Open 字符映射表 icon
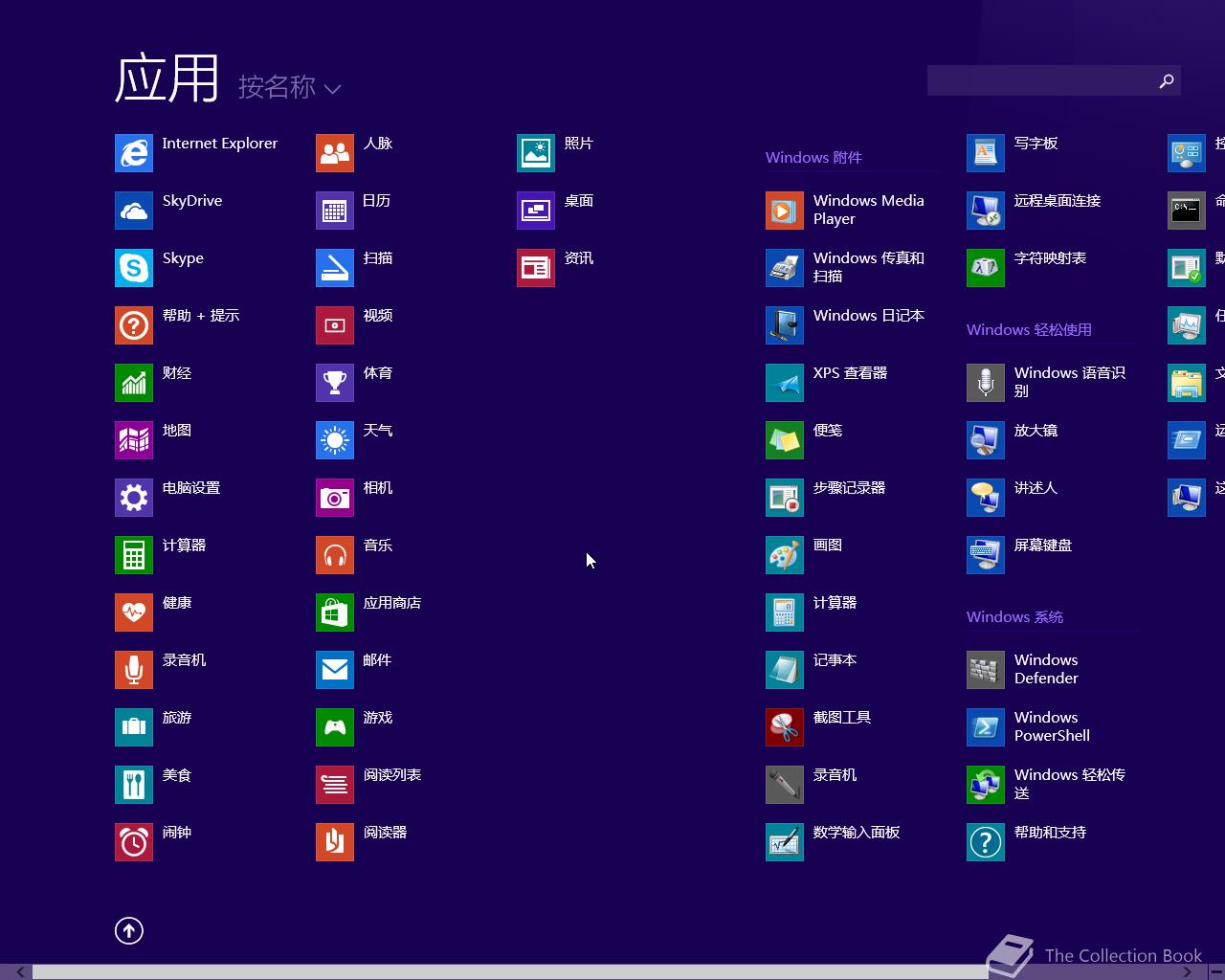The image size is (1225, 980). (986, 268)
